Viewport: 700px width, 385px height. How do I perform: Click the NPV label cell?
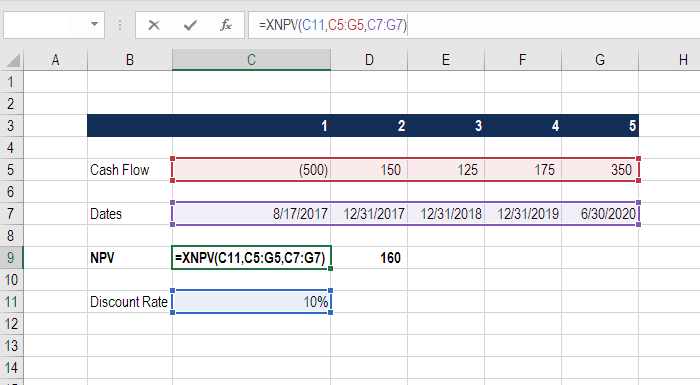click(x=130, y=258)
